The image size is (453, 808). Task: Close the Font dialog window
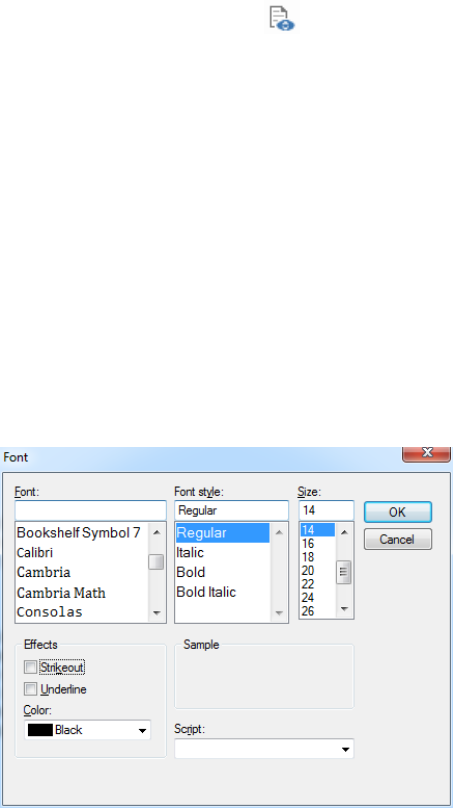click(426, 454)
